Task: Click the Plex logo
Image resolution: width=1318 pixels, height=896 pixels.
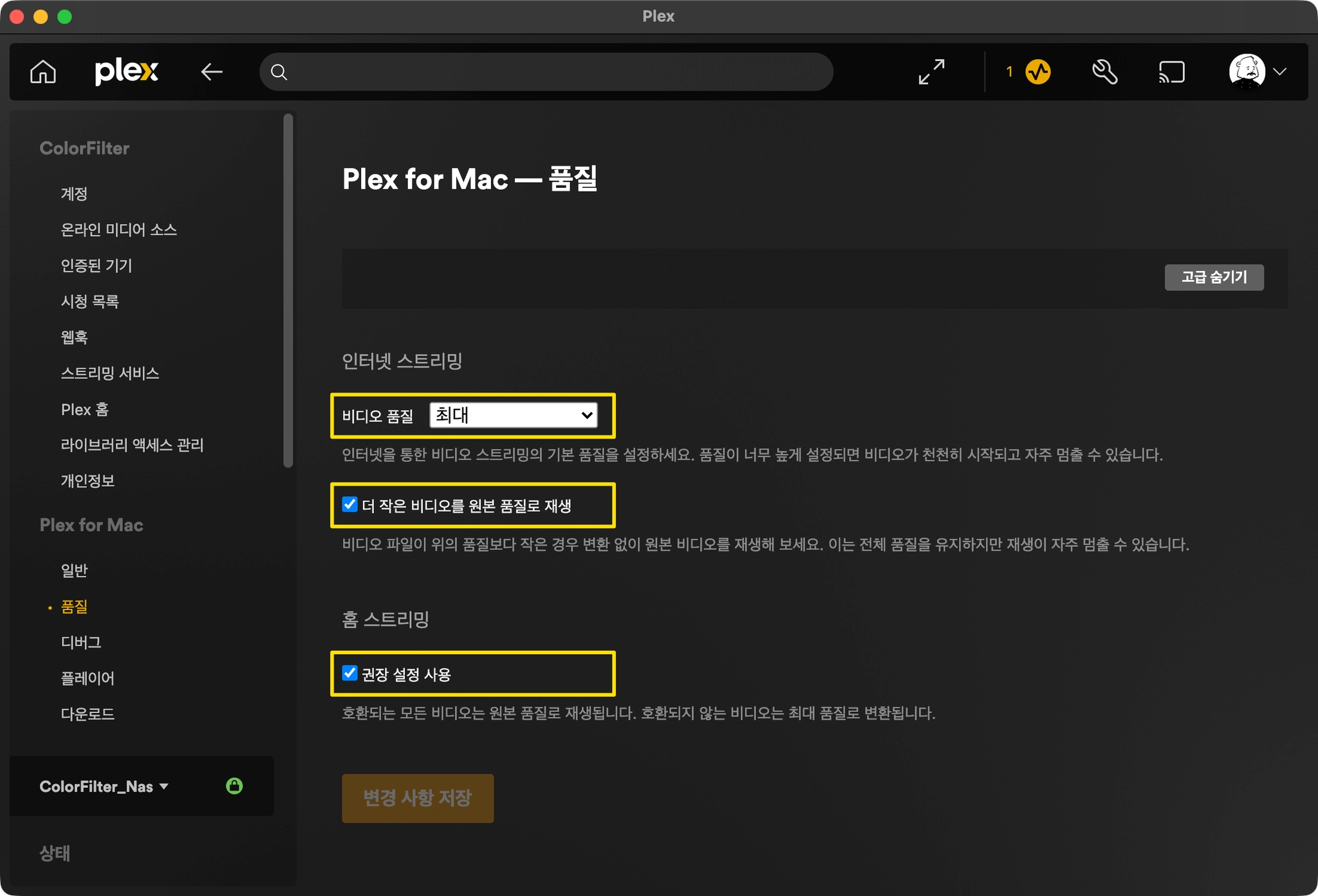Action: [126, 71]
